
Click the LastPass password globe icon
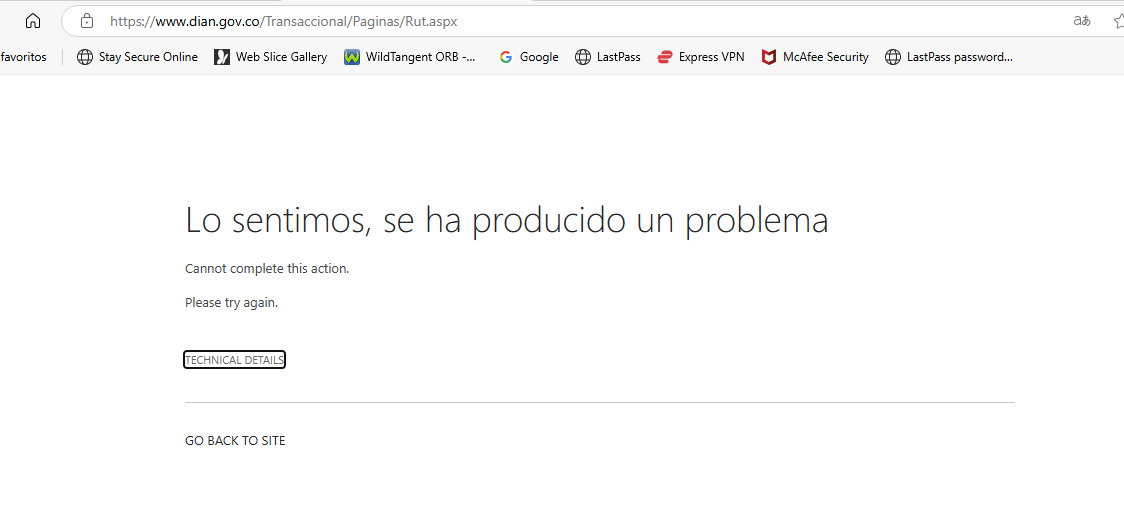coord(892,57)
